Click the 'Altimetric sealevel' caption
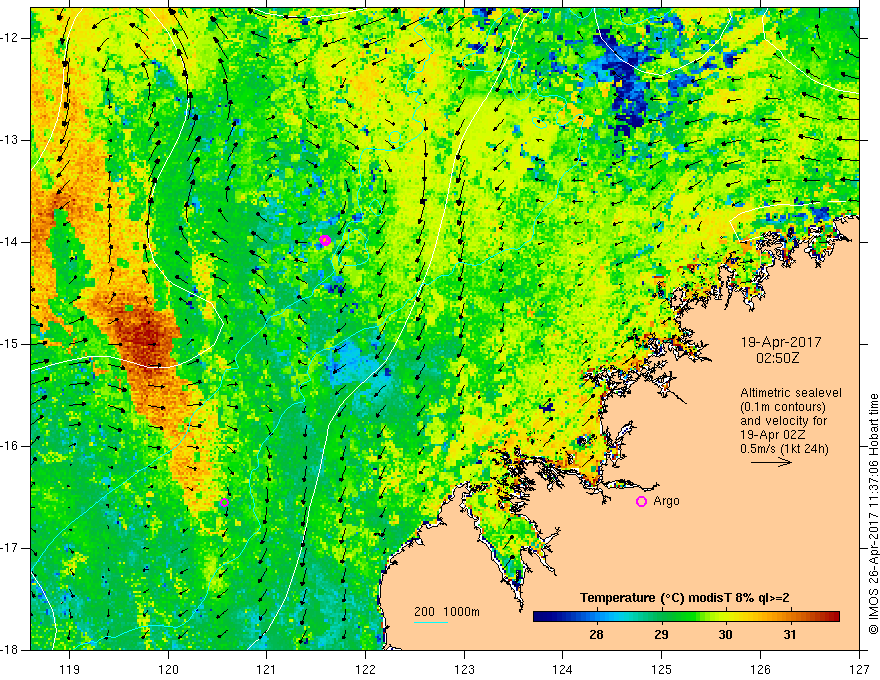The width and height of the screenshot is (880, 680). point(791,393)
